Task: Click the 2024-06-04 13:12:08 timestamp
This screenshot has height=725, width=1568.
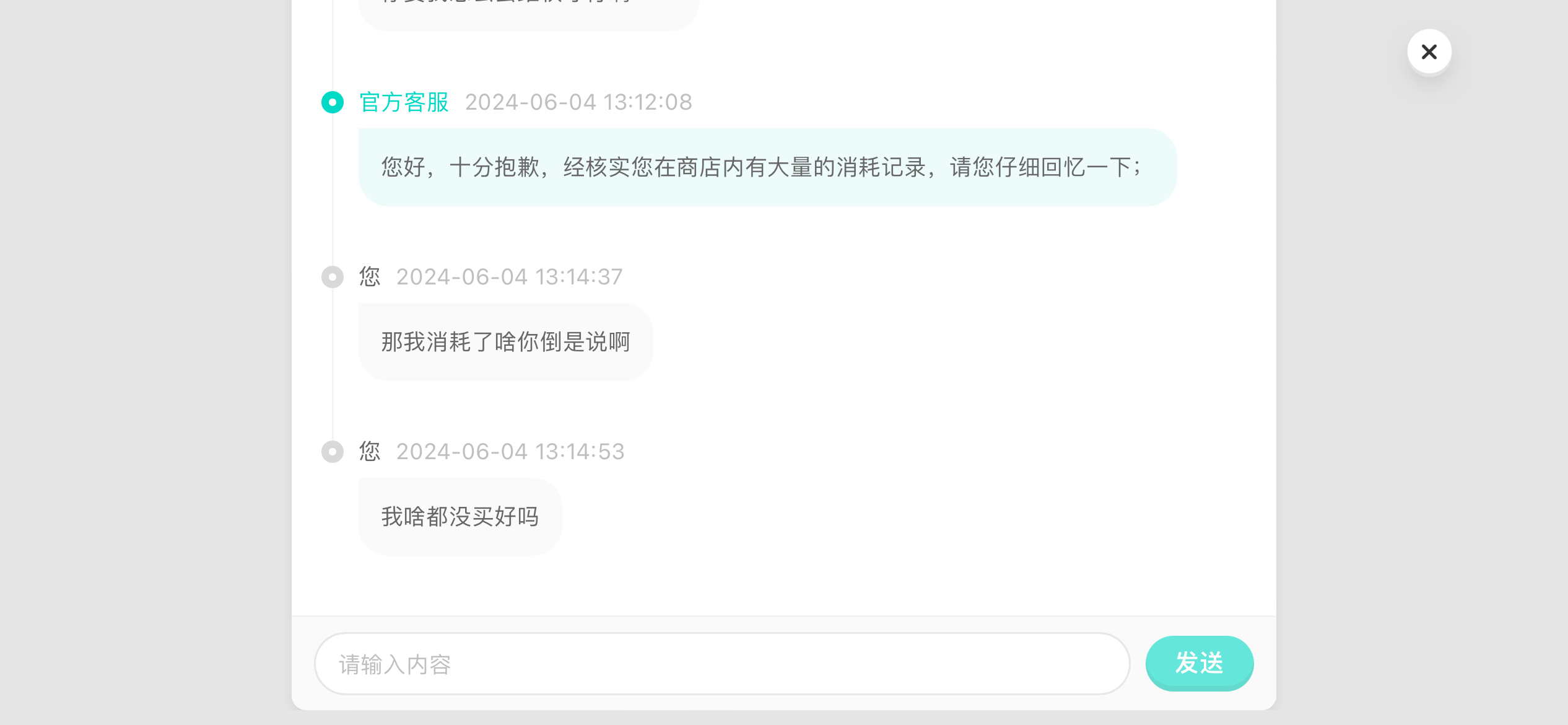Action: [578, 102]
